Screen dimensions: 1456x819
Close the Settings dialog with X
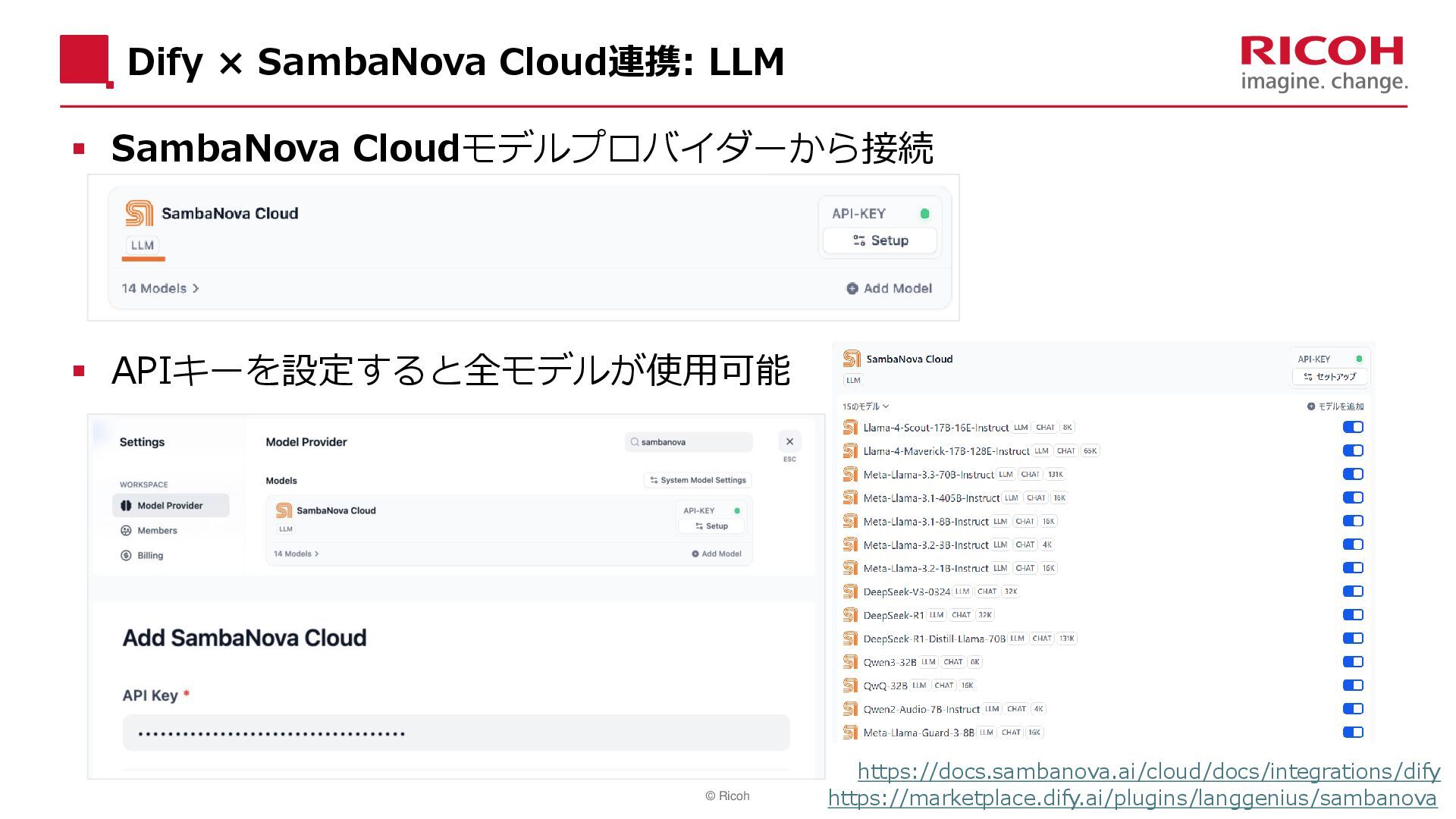(x=789, y=441)
